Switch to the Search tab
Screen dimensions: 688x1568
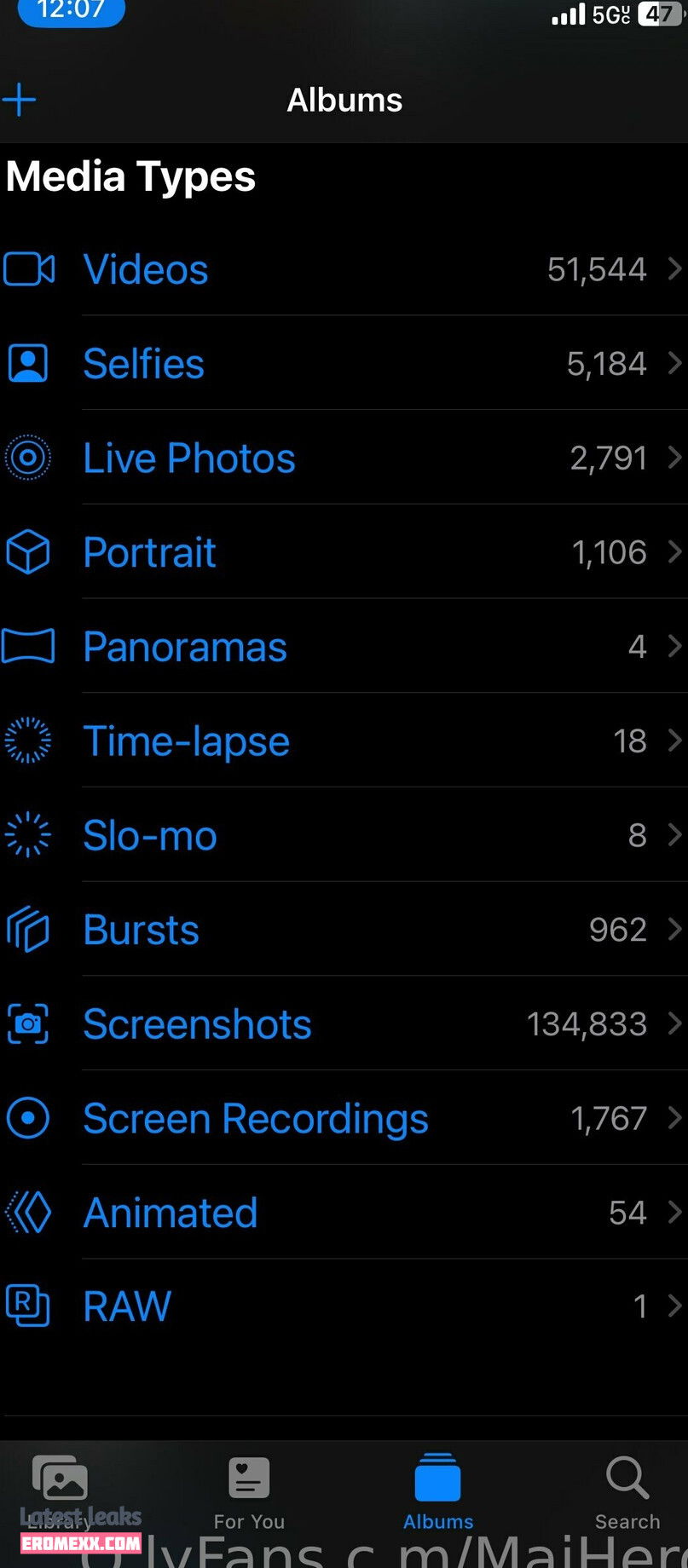[627, 1493]
